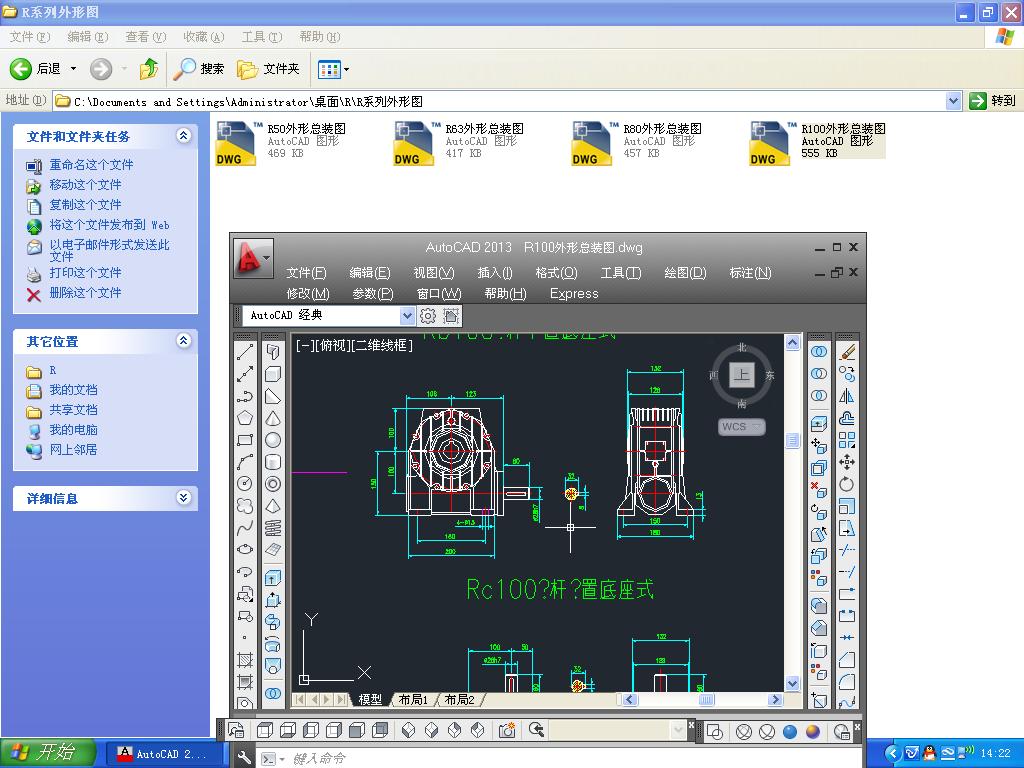Open the Express menu

tap(574, 294)
